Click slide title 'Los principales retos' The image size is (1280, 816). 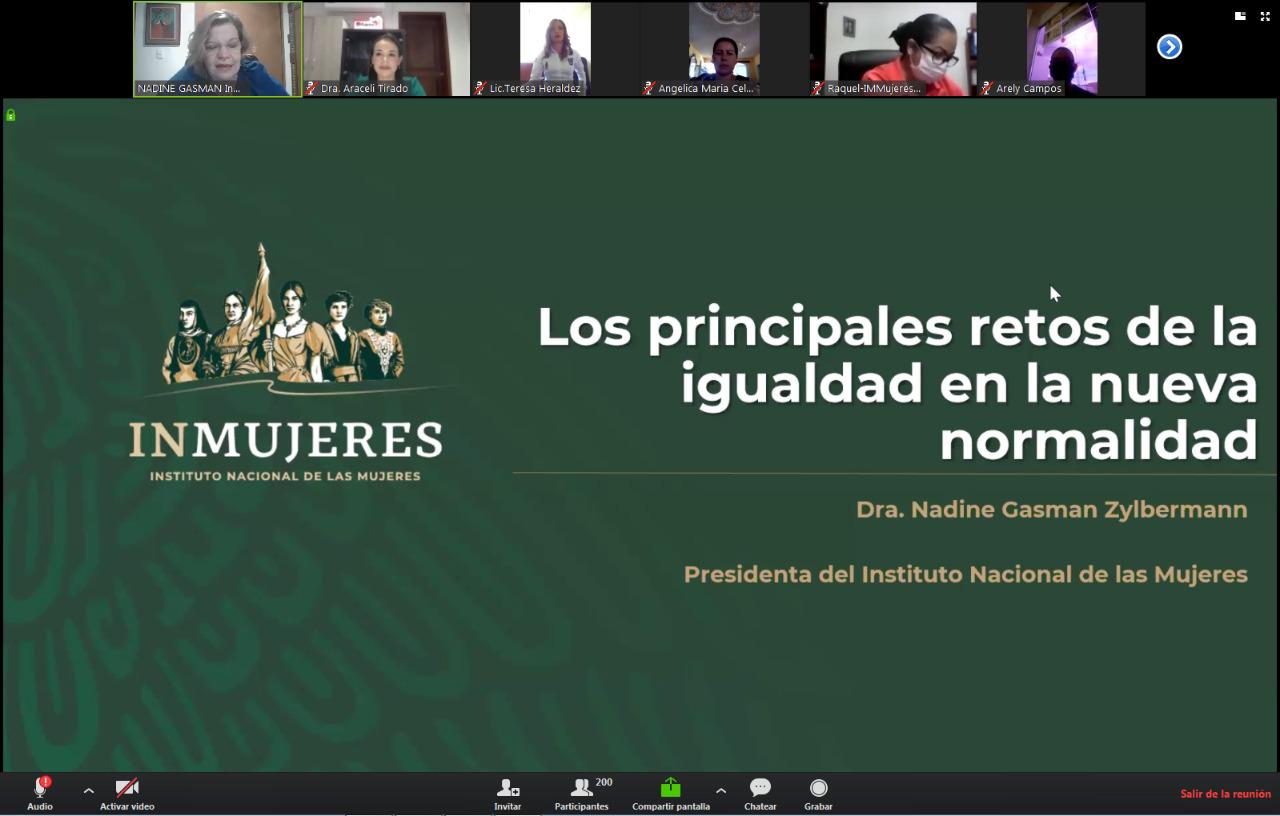point(898,384)
